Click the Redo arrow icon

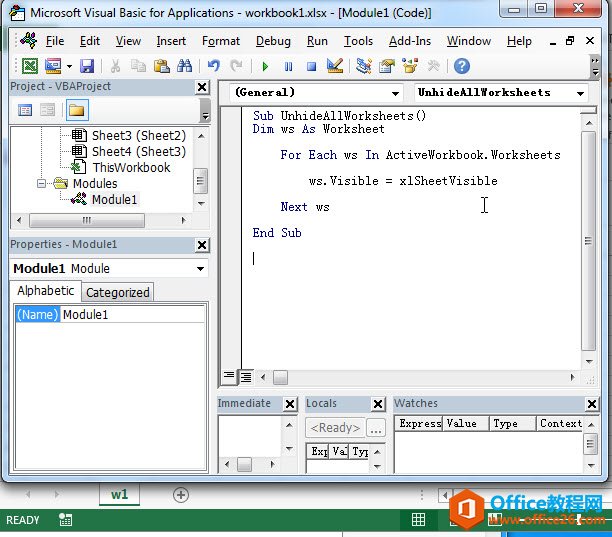coord(236,66)
